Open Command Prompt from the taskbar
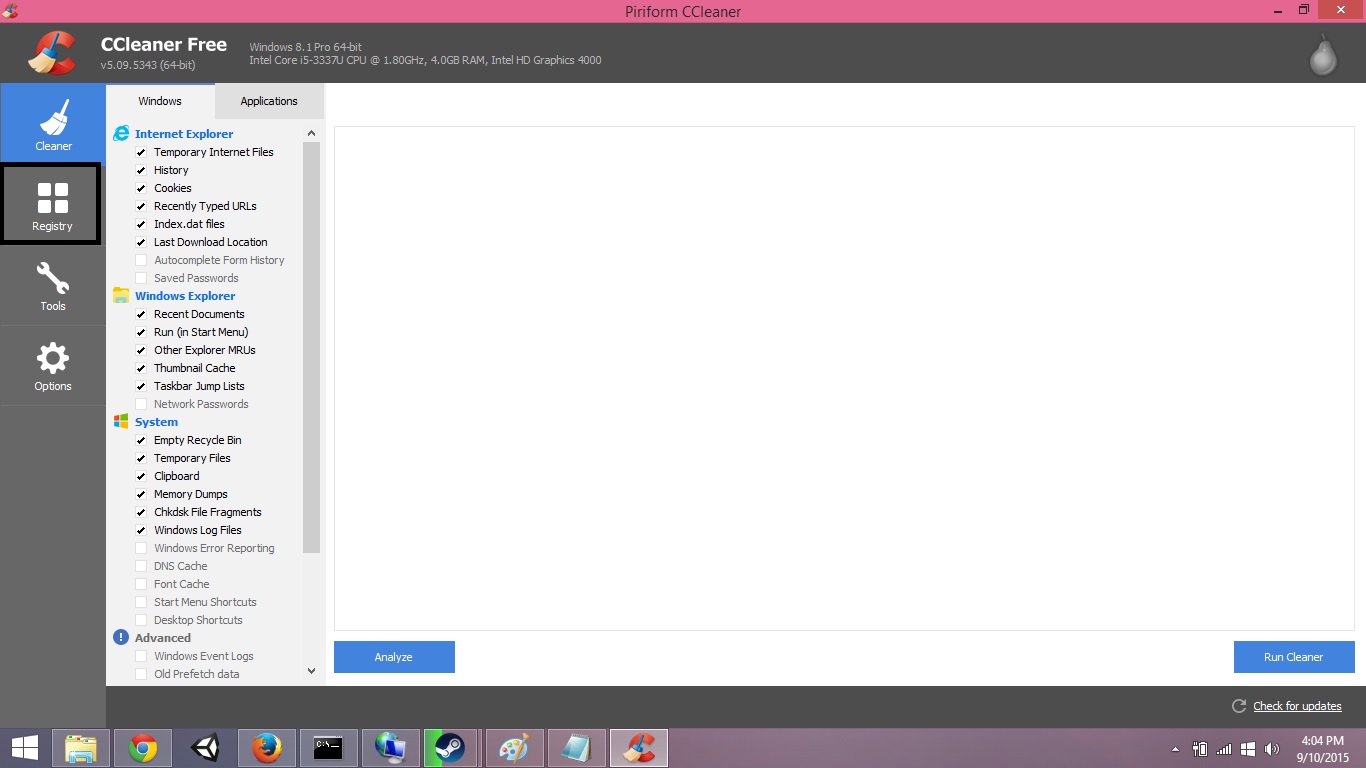The width and height of the screenshot is (1366, 768). coord(328,748)
